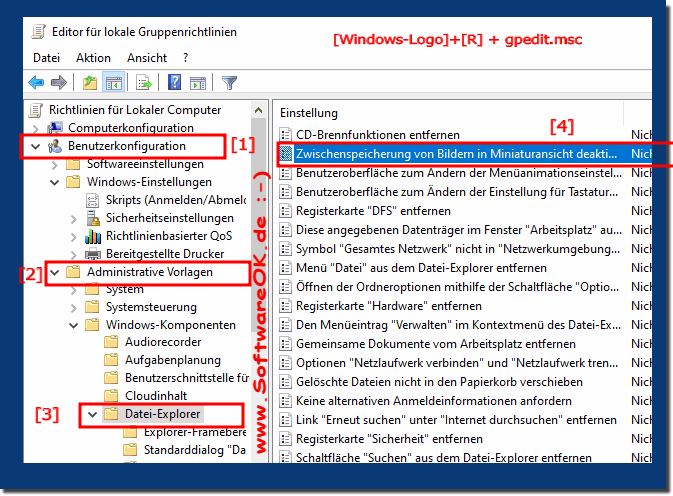Open the Aktion menu
This screenshot has width=673, height=496.
coord(93,58)
